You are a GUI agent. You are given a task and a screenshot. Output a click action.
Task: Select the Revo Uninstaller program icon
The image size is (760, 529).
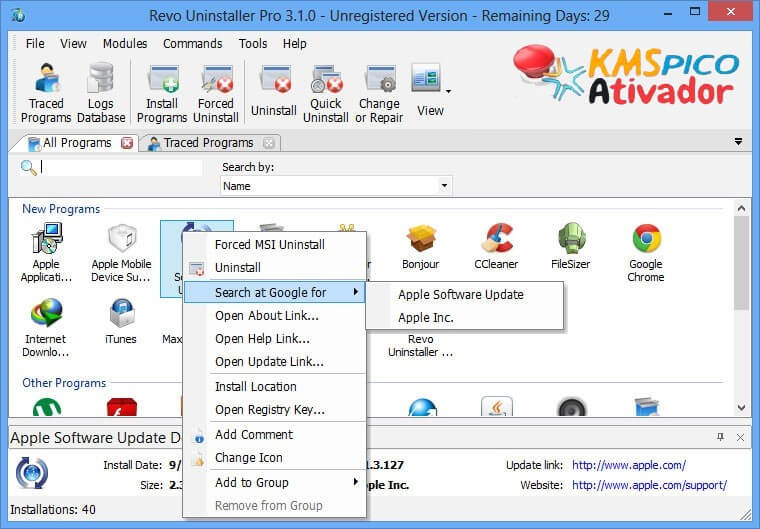point(420,345)
